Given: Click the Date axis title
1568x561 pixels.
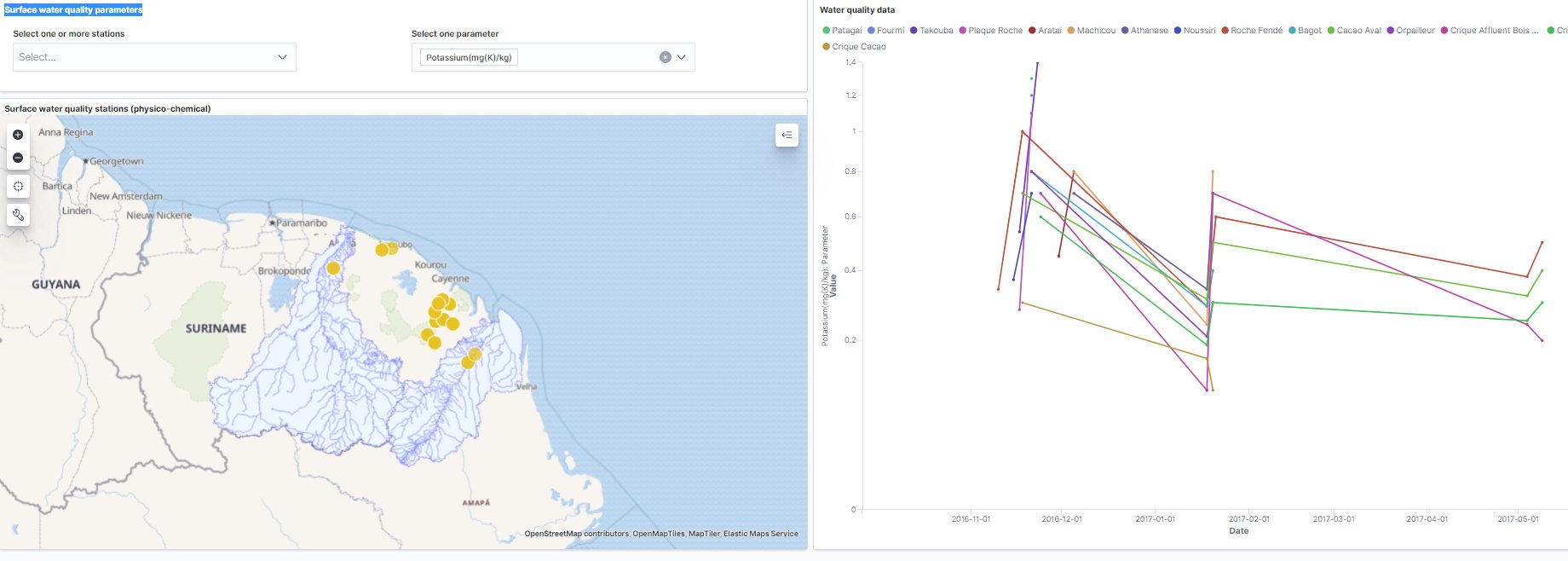Looking at the screenshot, I should 1238,530.
